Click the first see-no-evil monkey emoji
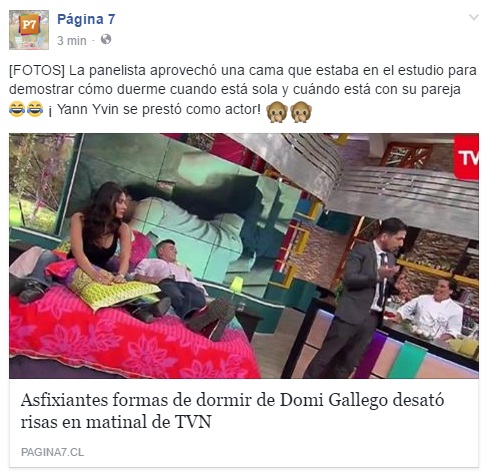The image size is (486, 473). pyautogui.click(x=277, y=112)
